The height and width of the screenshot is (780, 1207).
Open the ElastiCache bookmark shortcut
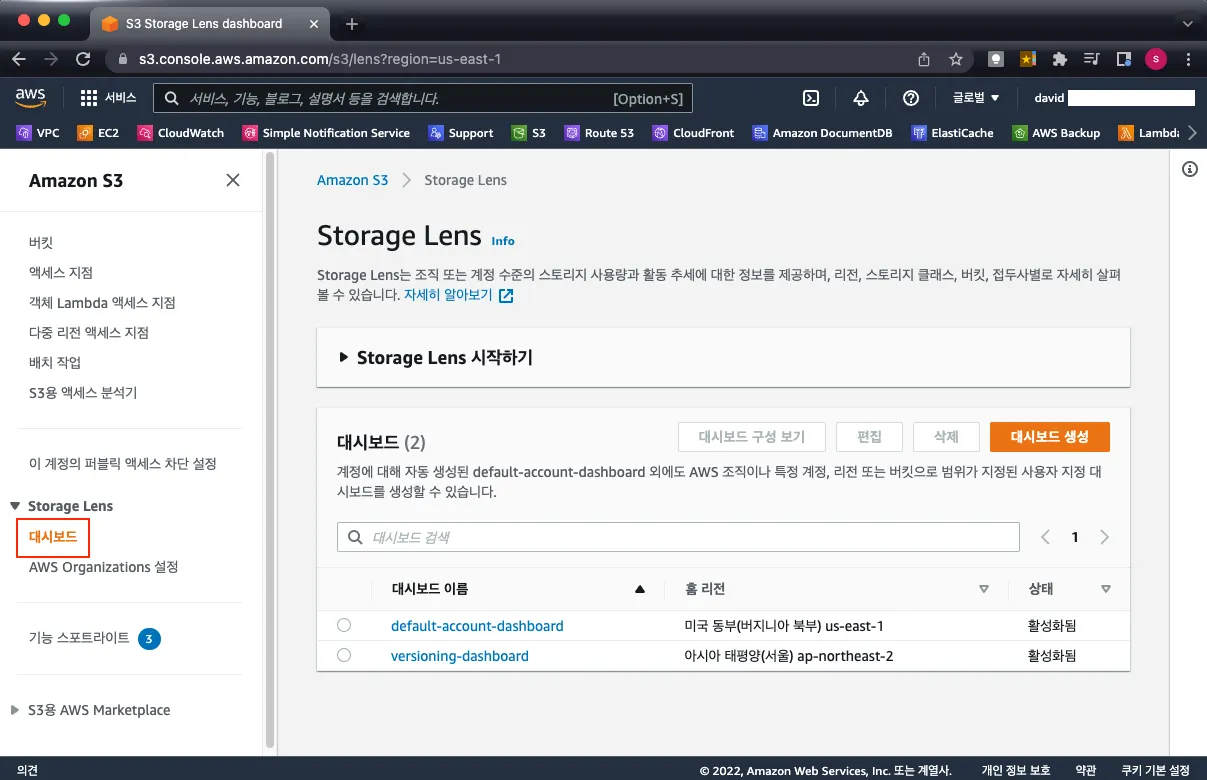click(952, 132)
